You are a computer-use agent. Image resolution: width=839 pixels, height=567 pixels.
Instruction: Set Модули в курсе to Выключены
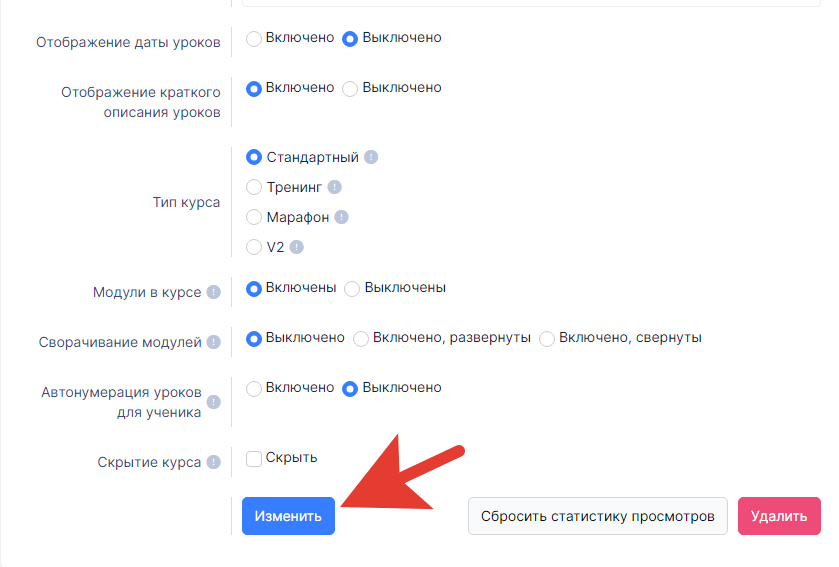(x=352, y=289)
